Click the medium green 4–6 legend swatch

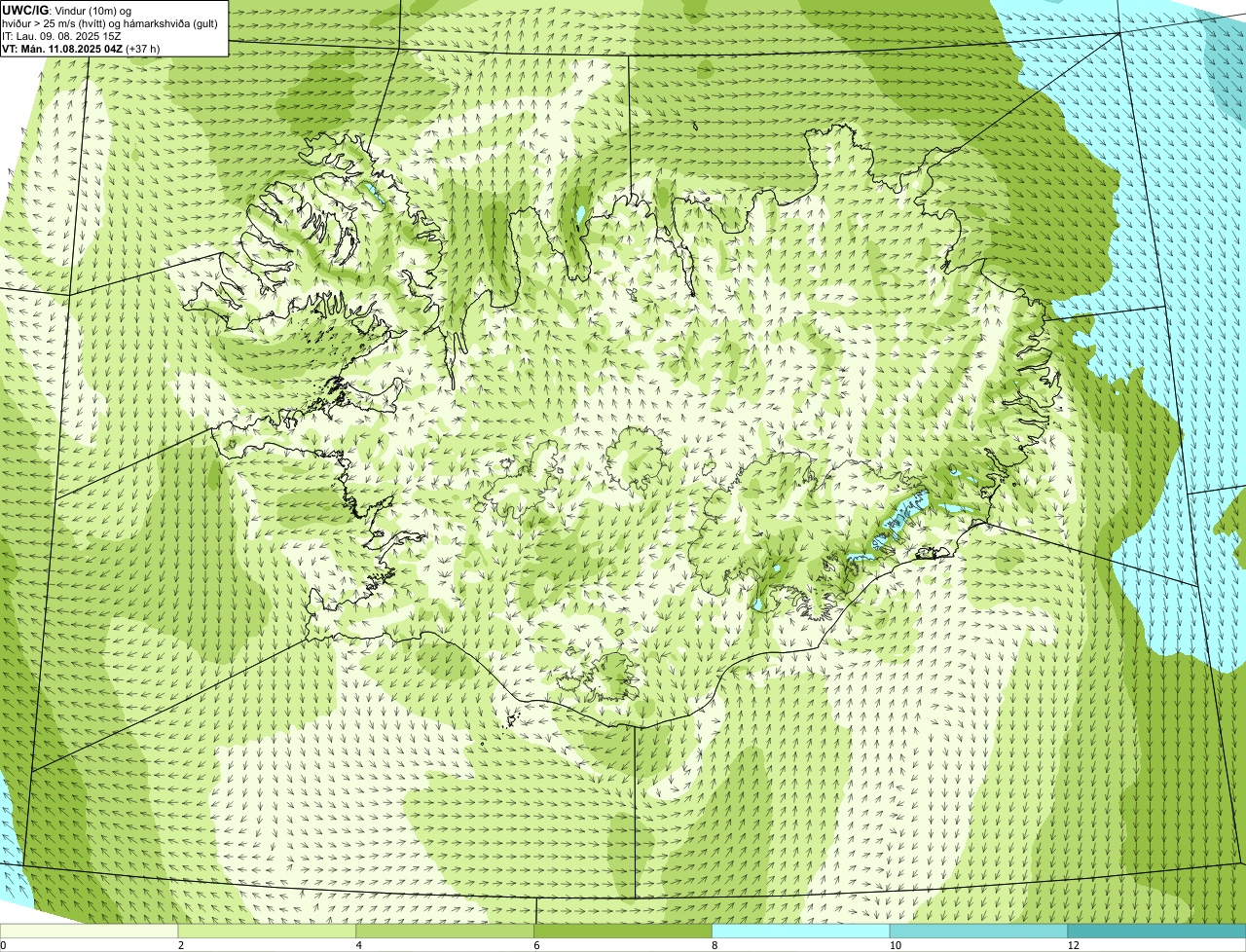[x=446, y=932]
